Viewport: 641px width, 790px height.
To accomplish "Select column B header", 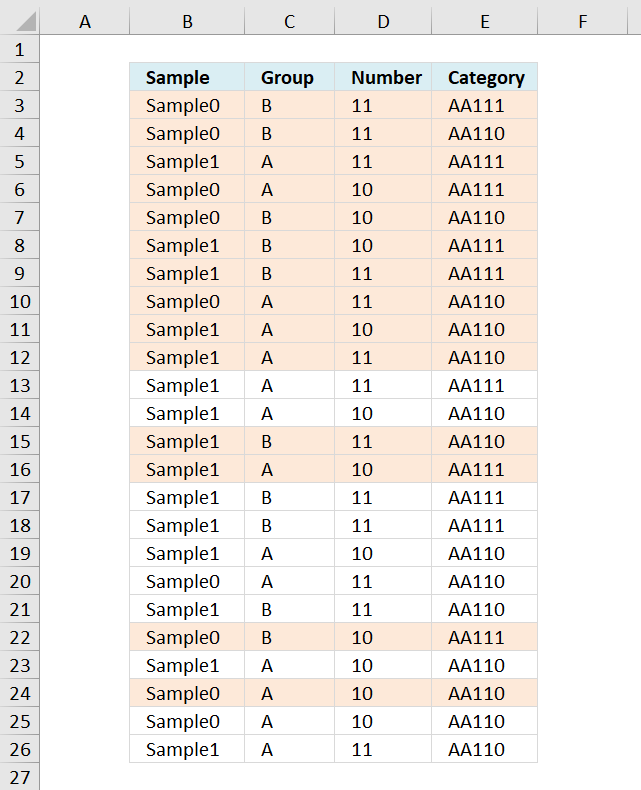I will pos(187,21).
